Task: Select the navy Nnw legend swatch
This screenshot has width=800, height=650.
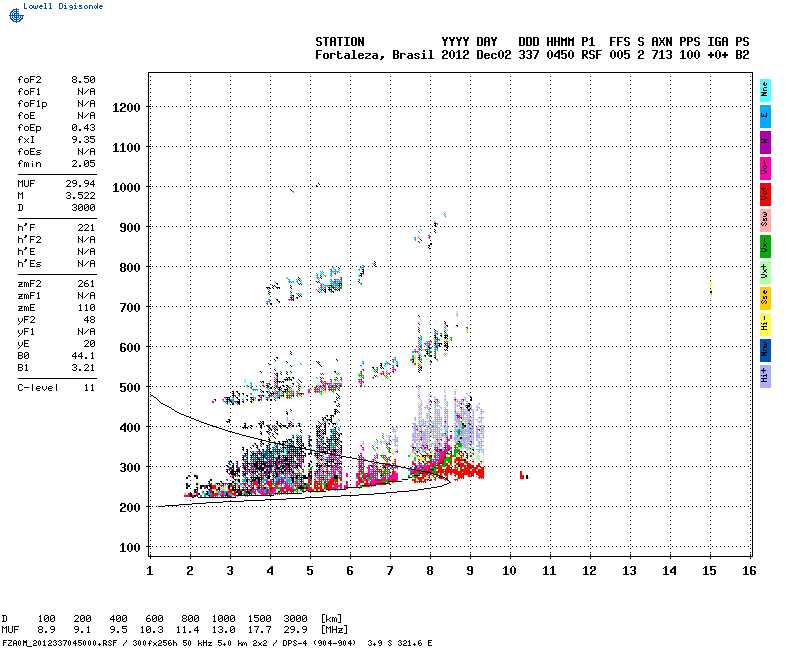Action: click(765, 351)
